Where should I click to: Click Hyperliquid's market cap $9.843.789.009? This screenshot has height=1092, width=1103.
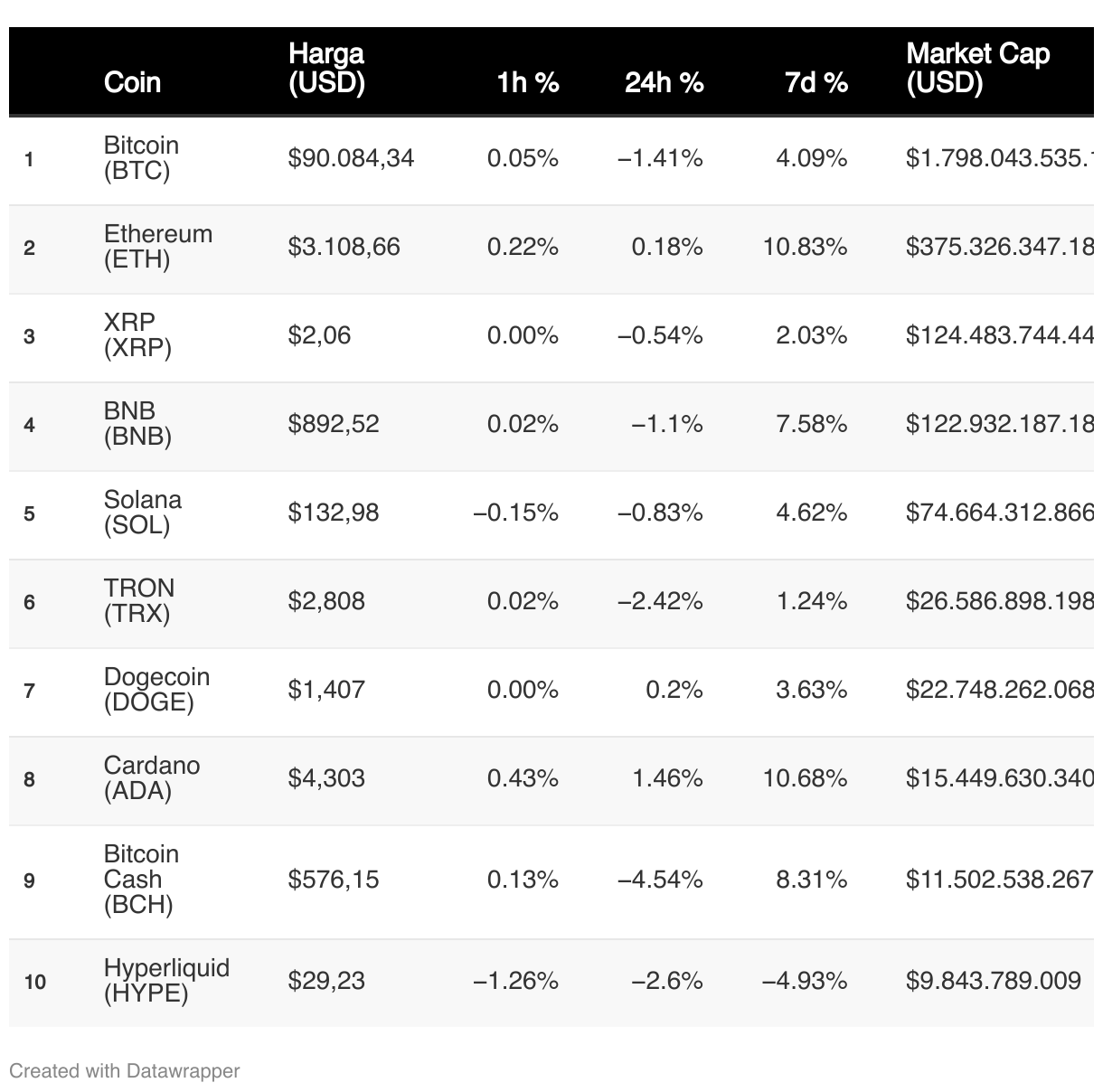pos(993,981)
